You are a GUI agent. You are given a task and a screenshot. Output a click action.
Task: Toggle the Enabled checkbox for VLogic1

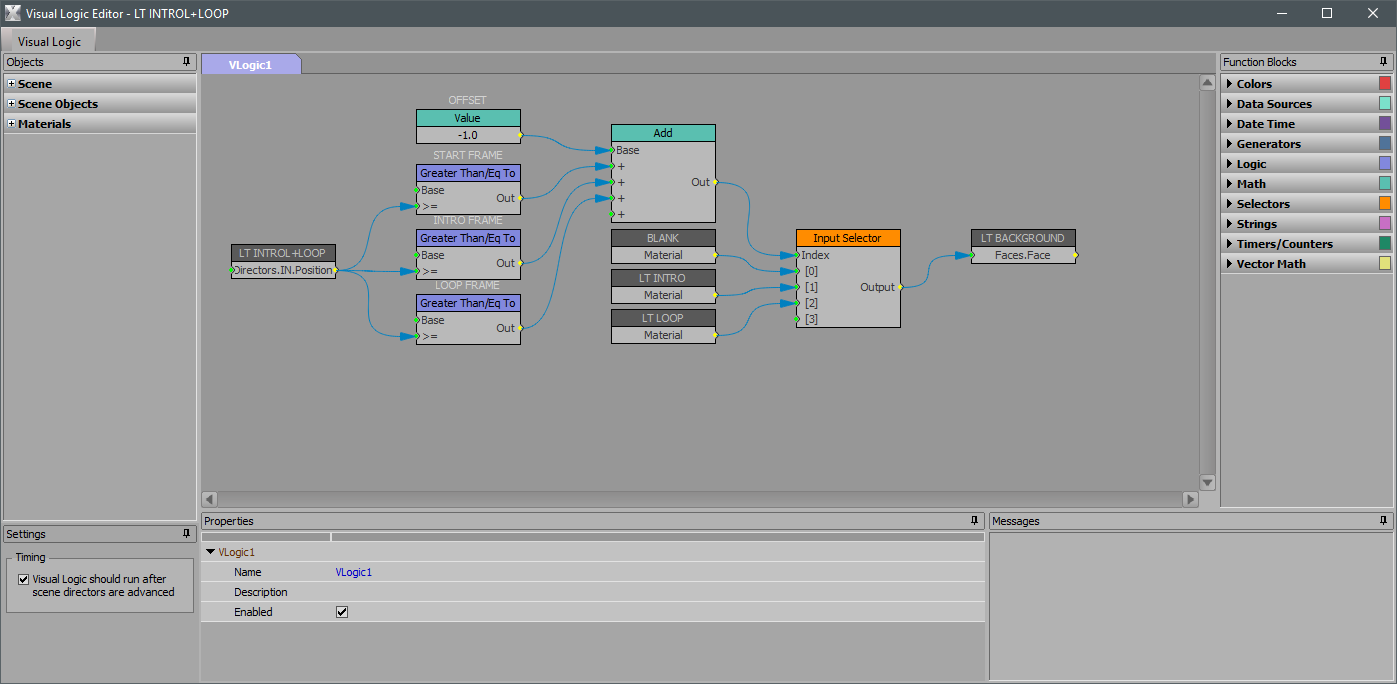point(342,612)
